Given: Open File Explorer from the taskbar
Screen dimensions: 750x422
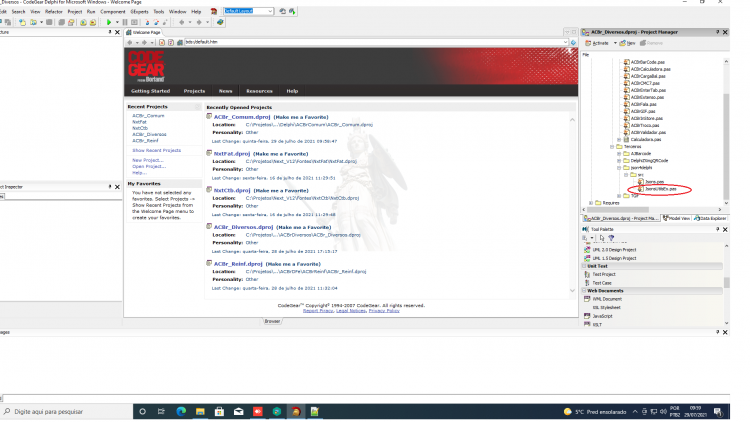Looking at the screenshot, I should [x=200, y=411].
